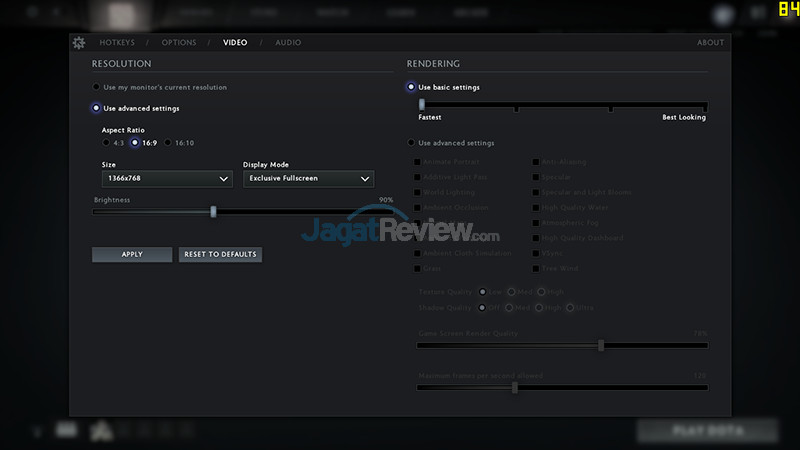Toggle the Additive Light Pass checkbox
Viewport: 800px width, 450px height.
(x=417, y=177)
